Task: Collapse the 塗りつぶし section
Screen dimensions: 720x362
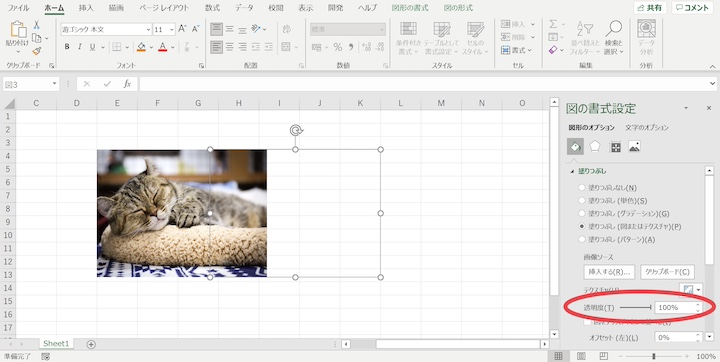Action: click(572, 171)
